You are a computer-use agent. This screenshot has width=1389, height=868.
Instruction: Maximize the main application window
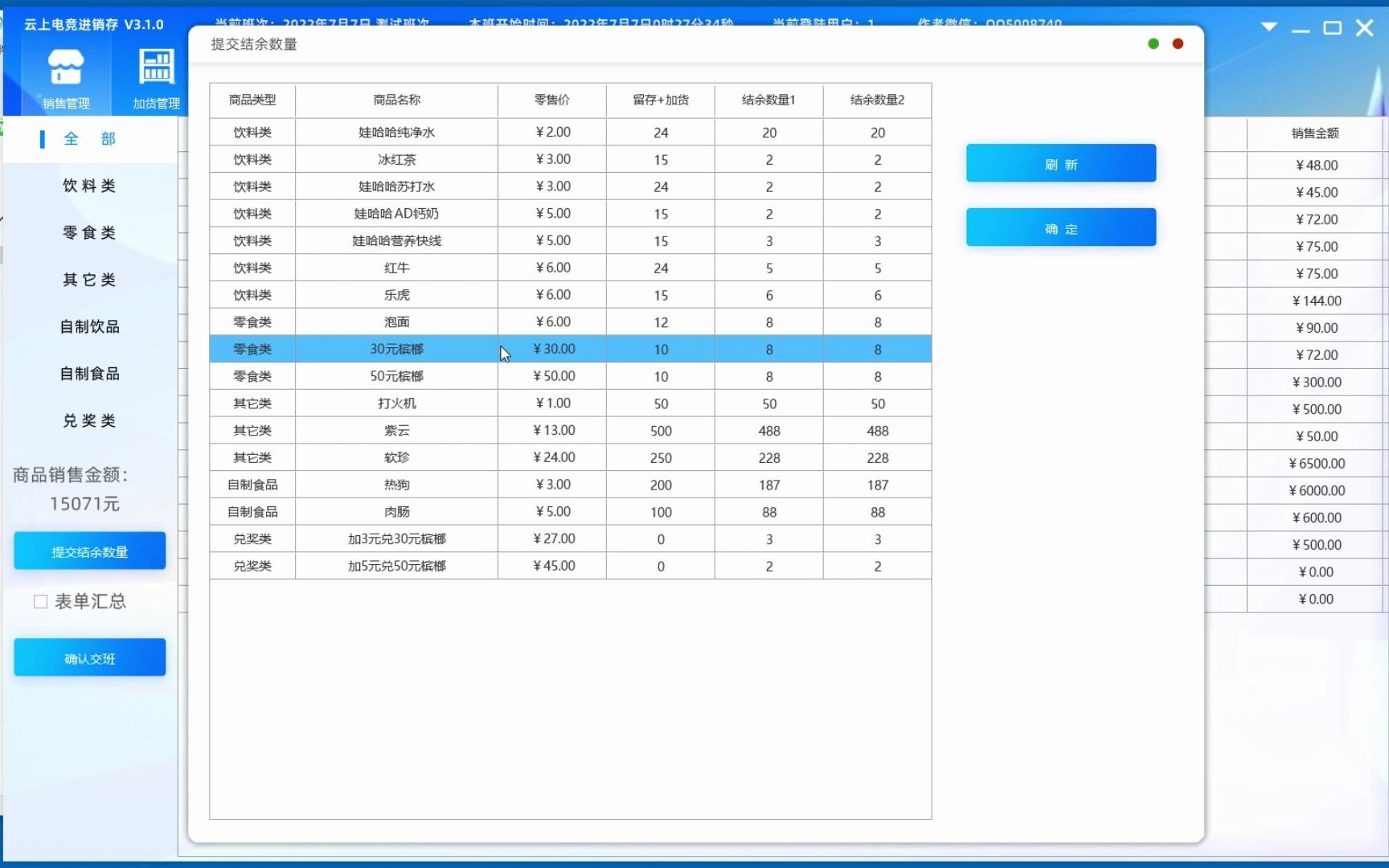pyautogui.click(x=1332, y=28)
